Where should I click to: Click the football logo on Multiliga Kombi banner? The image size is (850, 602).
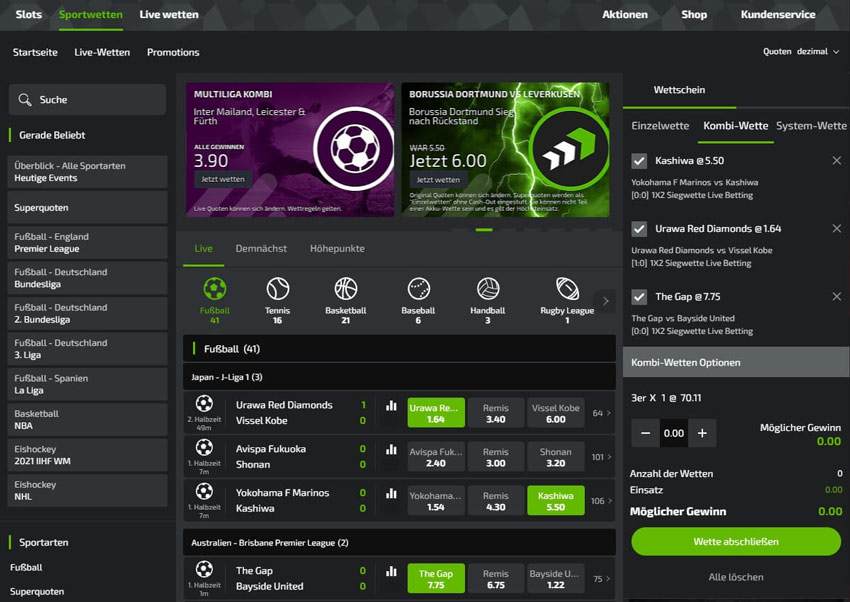355,147
